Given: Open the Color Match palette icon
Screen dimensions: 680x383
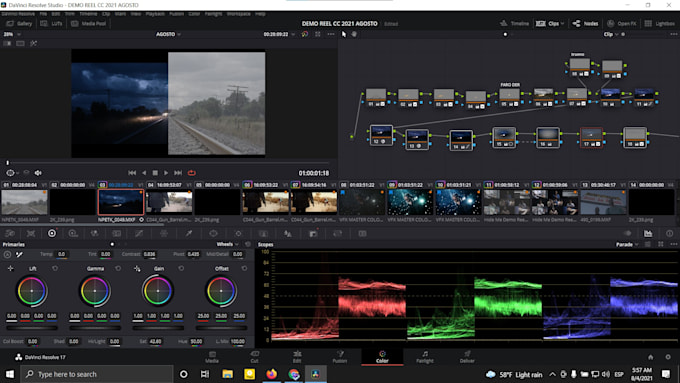Looking at the screenshot, I should coord(31,233).
